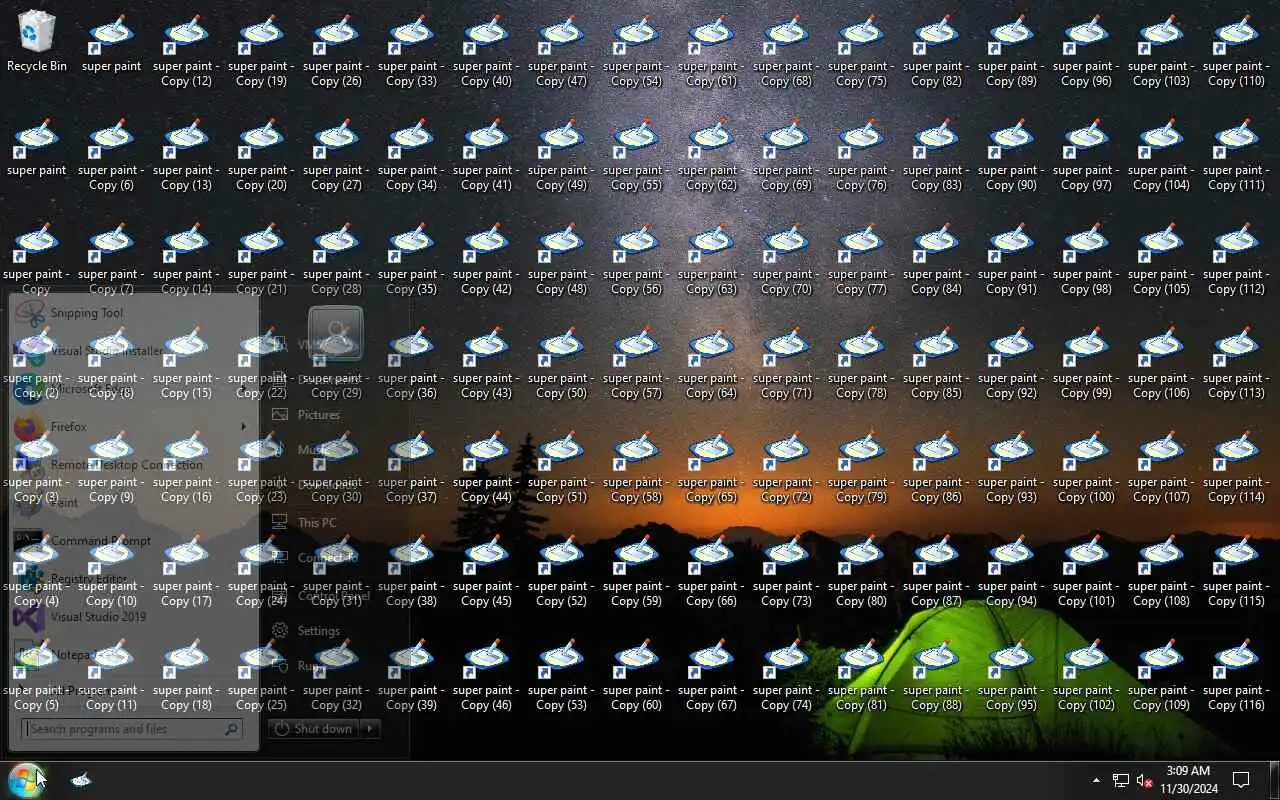The width and height of the screenshot is (1280, 800).
Task: Open the taskbar clock showing 3:09 AM
Action: pos(1189,780)
